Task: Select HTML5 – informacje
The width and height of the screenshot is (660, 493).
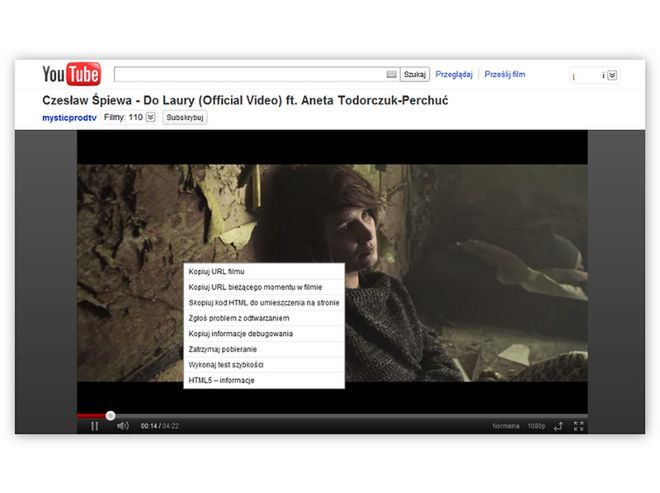Action: [x=264, y=381]
